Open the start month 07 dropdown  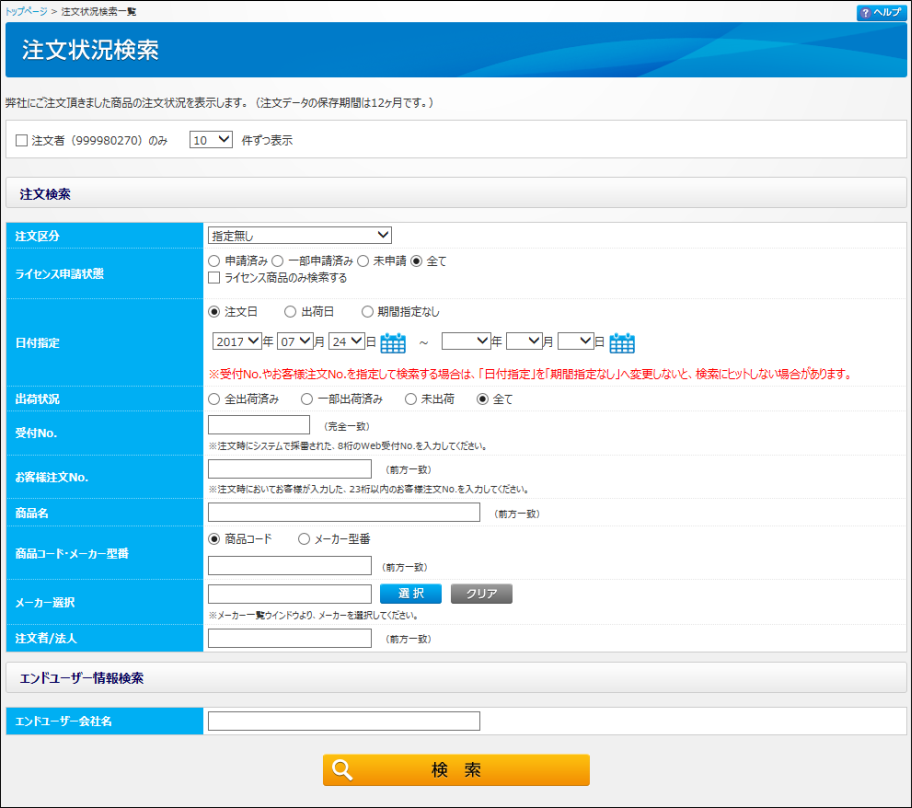point(295,341)
